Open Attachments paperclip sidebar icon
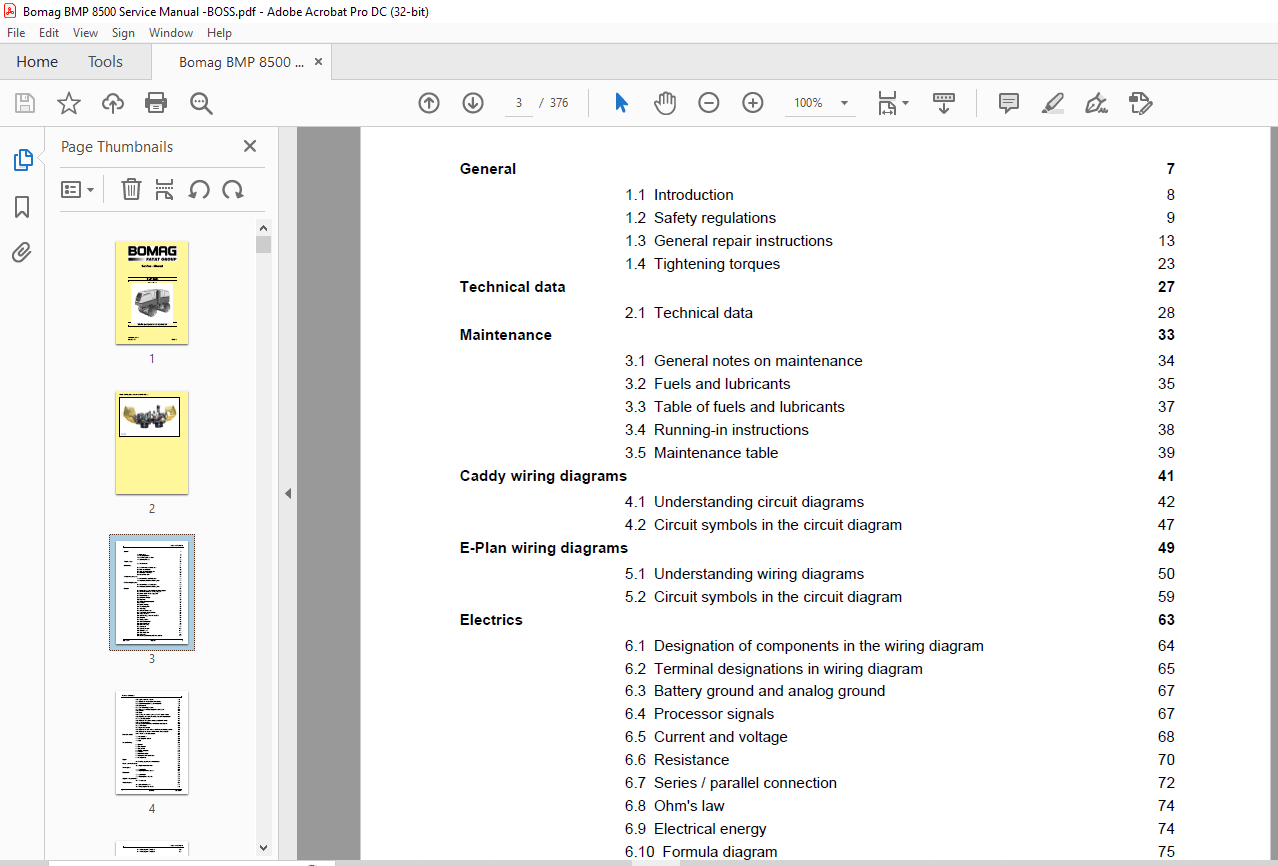The height and width of the screenshot is (866, 1278). point(22,252)
